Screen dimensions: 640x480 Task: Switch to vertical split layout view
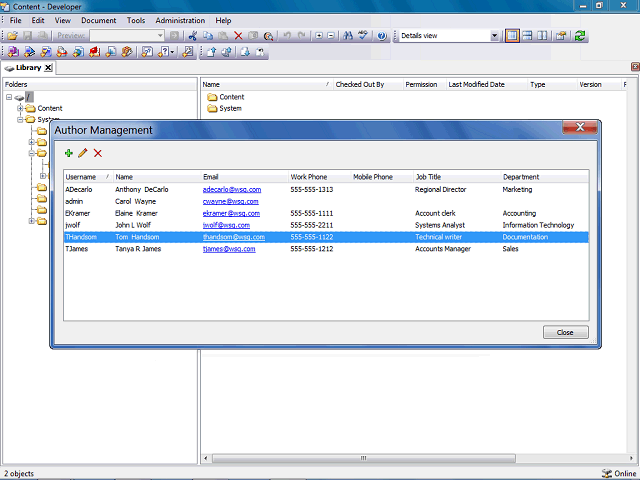542,36
